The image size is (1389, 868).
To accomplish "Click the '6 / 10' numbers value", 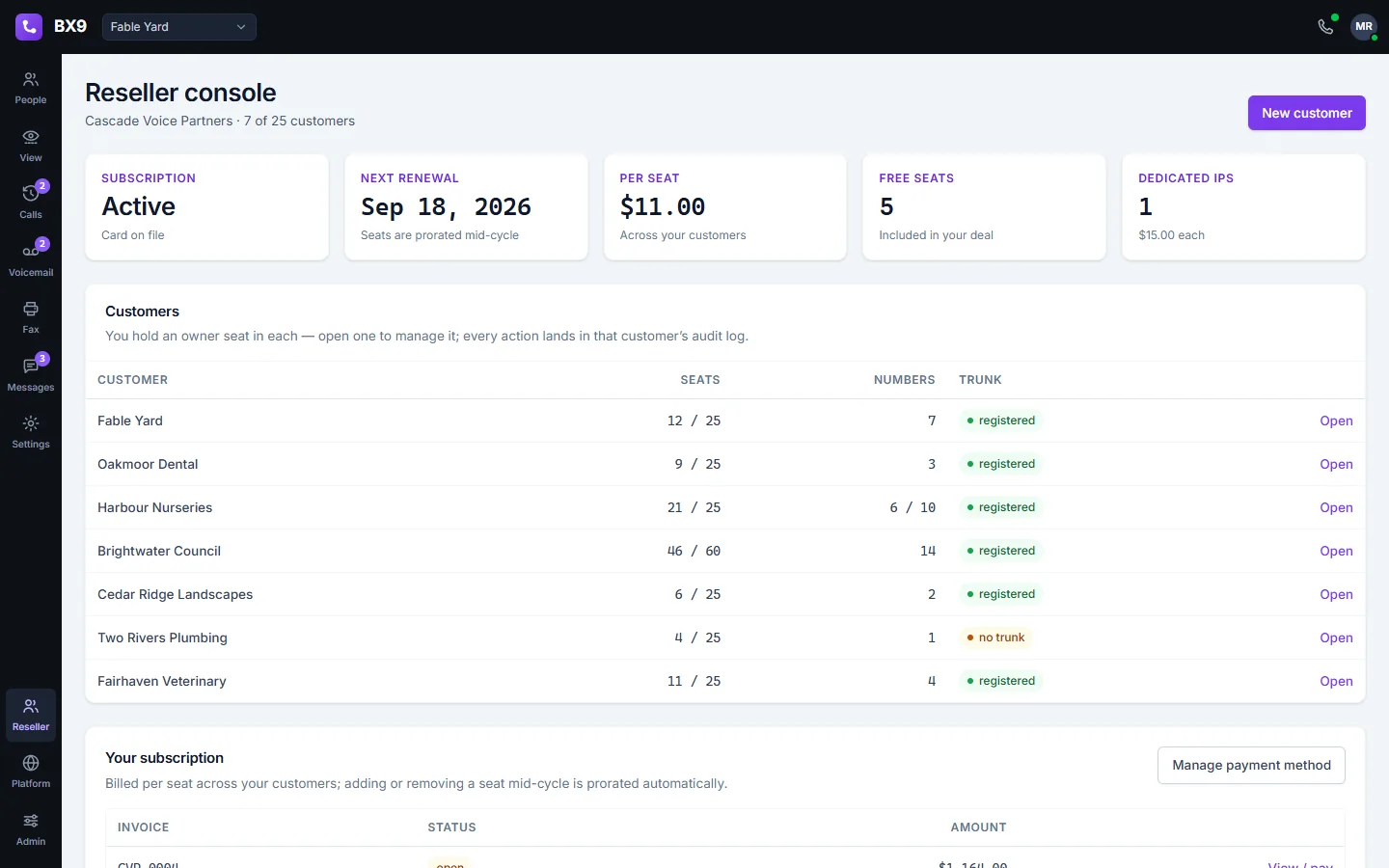I will tap(912, 507).
